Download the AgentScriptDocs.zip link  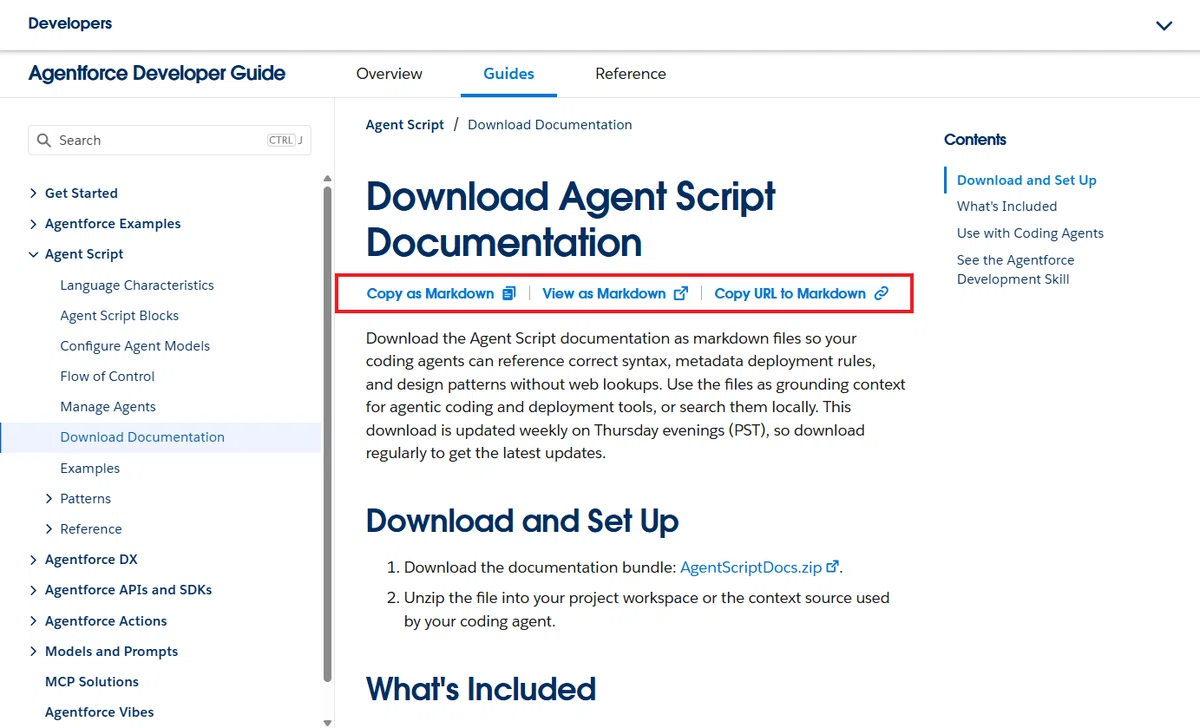[751, 567]
